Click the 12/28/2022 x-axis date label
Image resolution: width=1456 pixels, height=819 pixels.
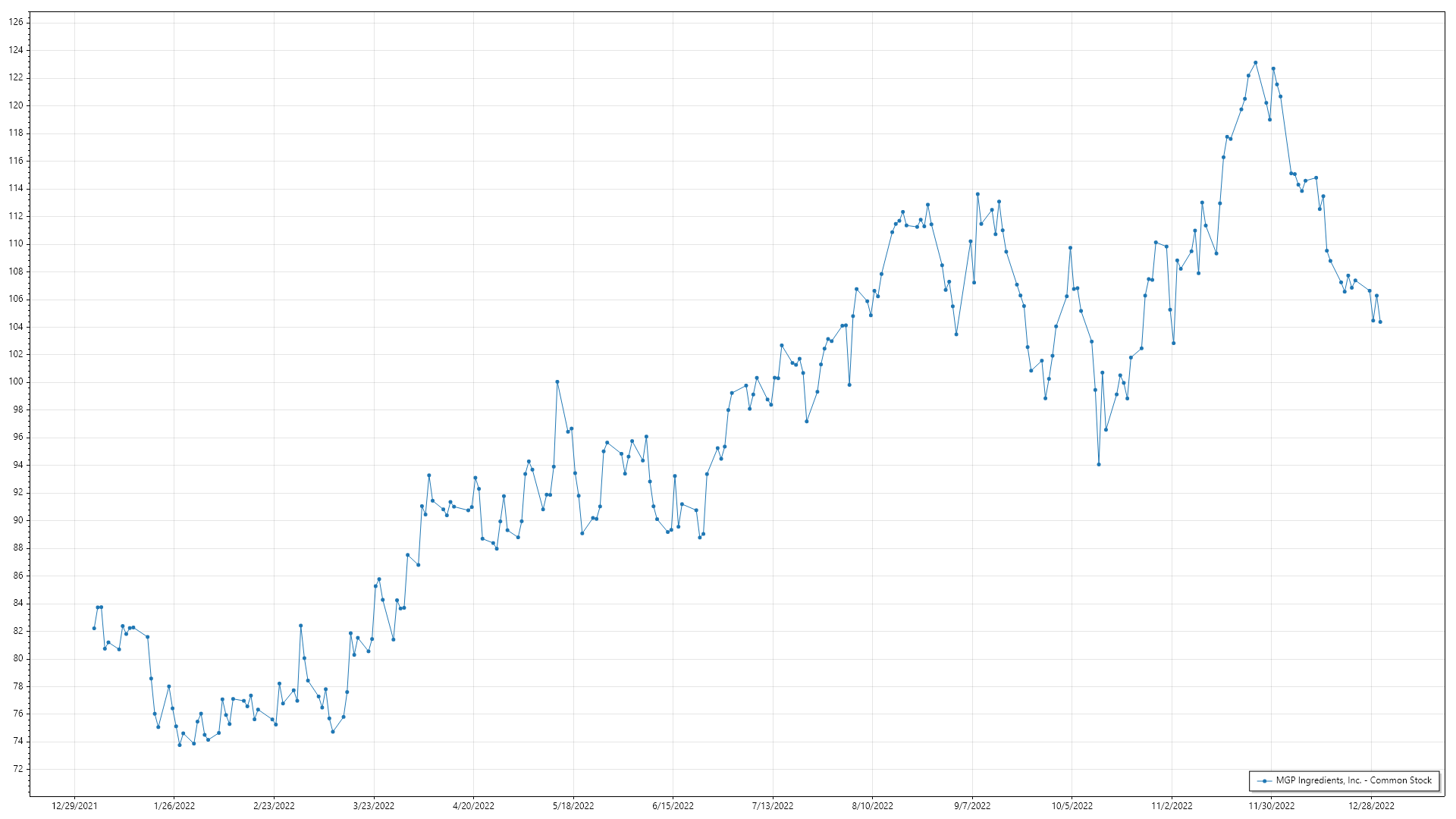point(1371,806)
